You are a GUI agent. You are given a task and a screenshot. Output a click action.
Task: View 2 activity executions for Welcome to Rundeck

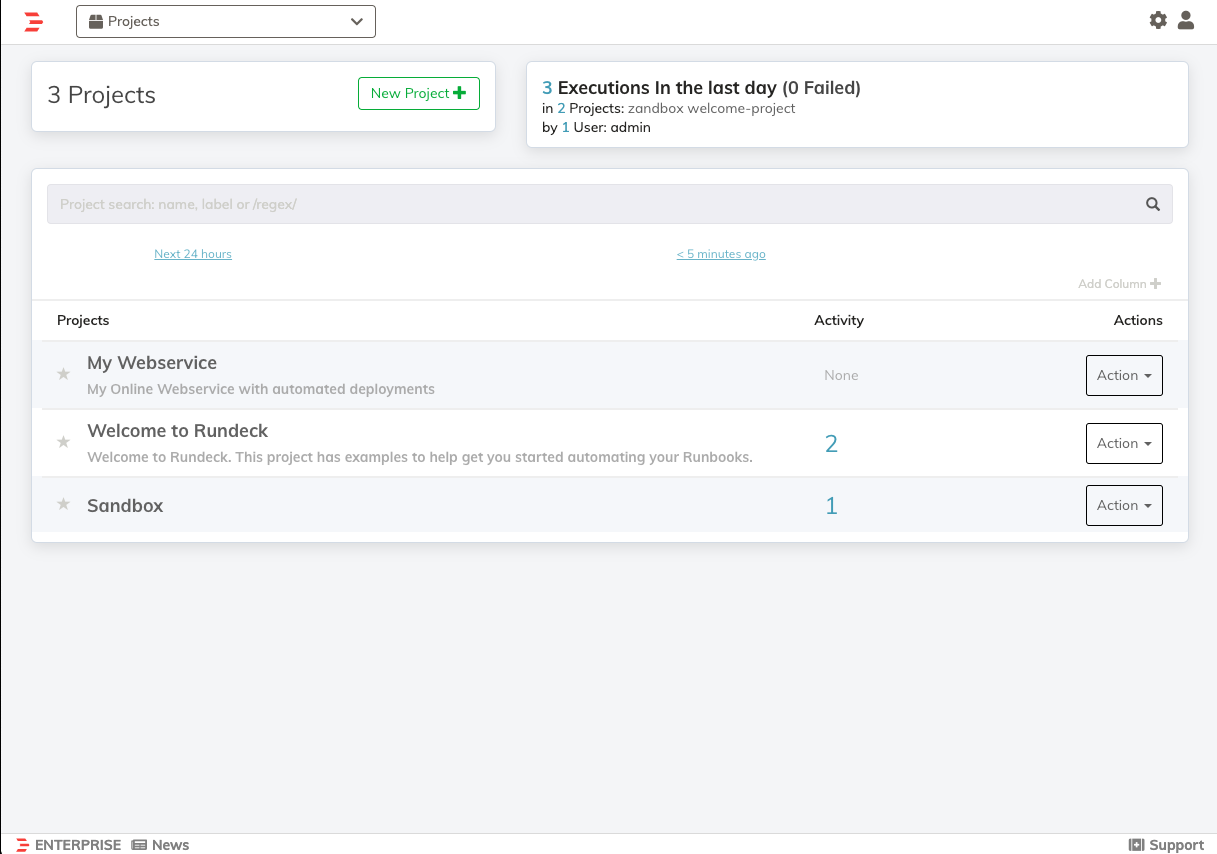[831, 444]
